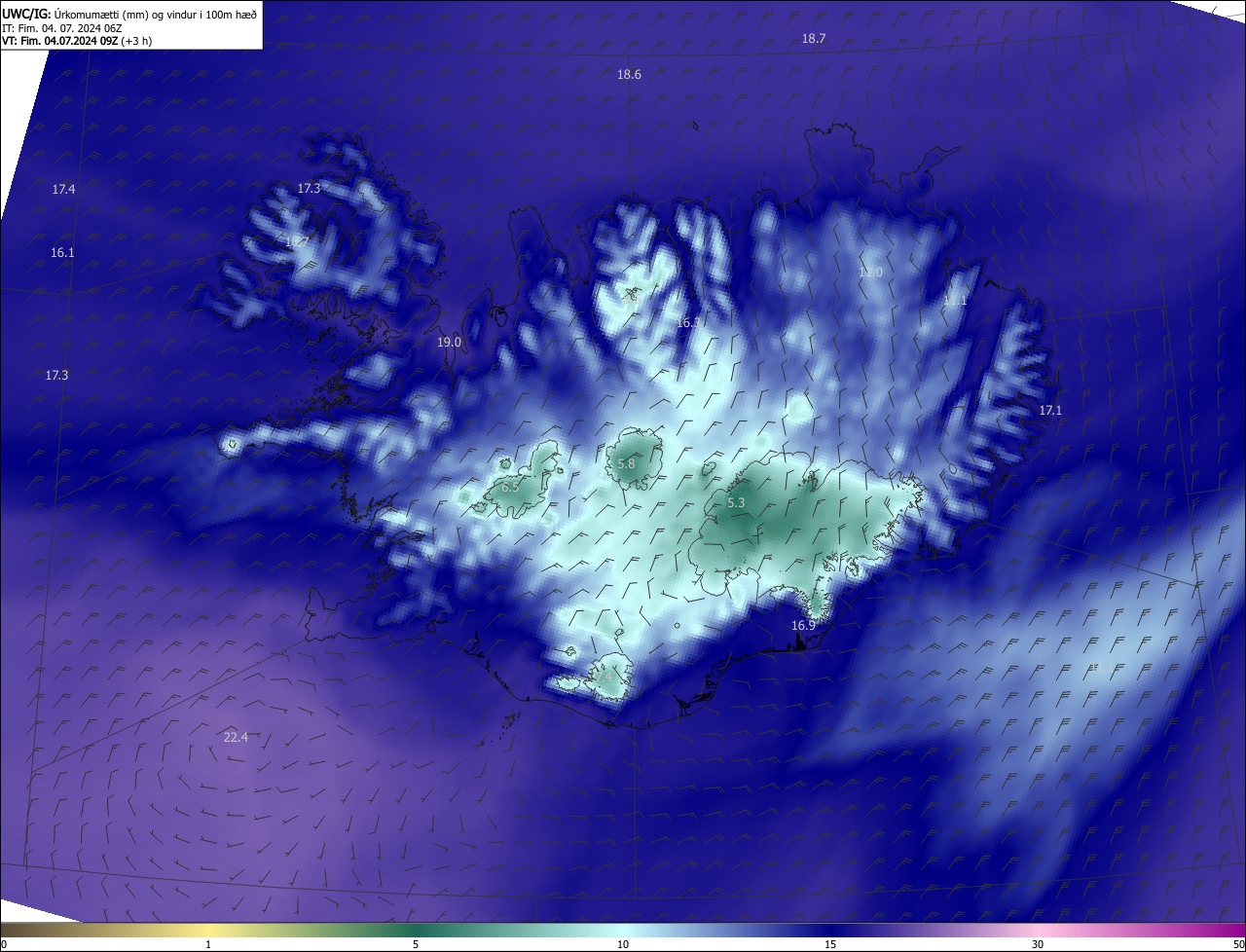Click the 6.5 value on the glacier
This screenshot has height=952, width=1246.
[x=510, y=486]
